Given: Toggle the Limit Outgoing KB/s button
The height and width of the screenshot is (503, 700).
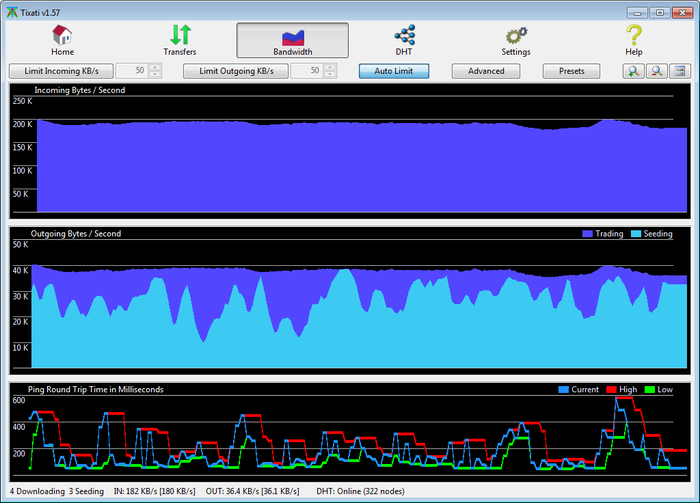Looking at the screenshot, I should [x=235, y=71].
